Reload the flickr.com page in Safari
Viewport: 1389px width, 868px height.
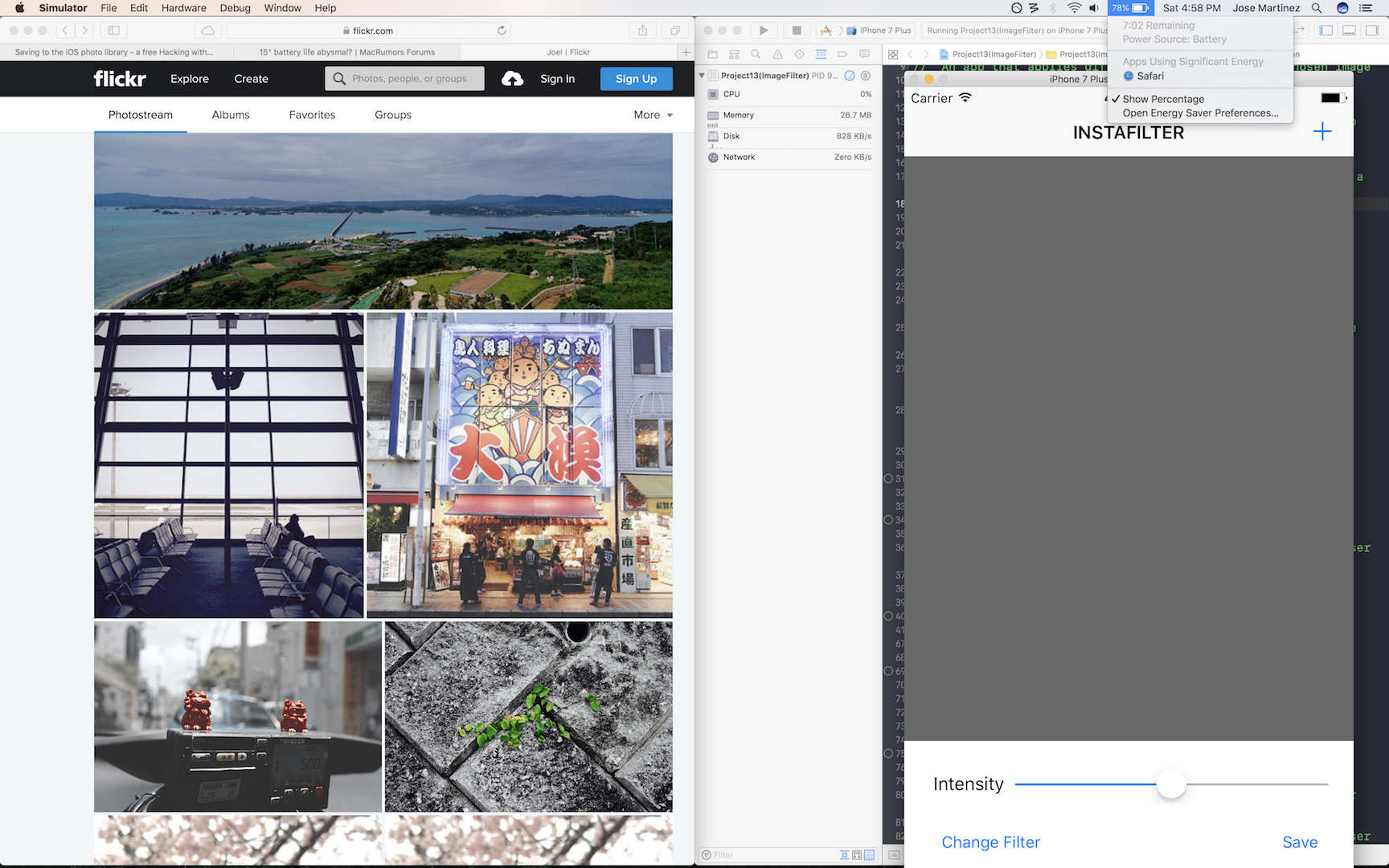click(x=502, y=31)
